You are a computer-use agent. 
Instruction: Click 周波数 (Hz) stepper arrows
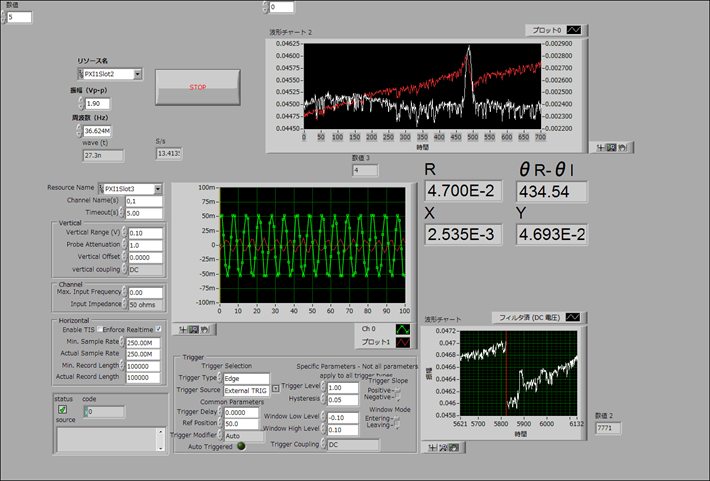81,131
